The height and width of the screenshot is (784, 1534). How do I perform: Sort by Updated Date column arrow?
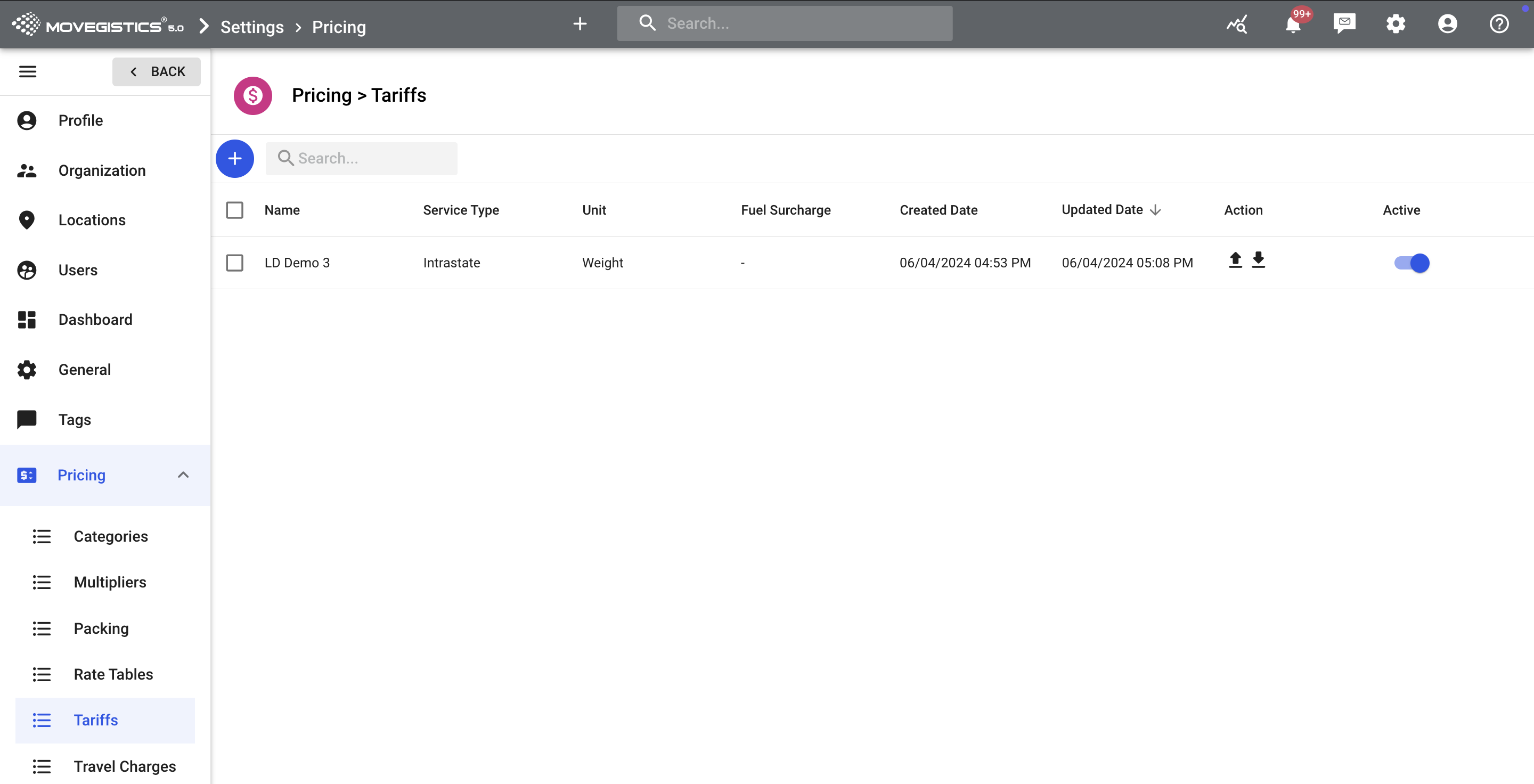(x=1155, y=210)
